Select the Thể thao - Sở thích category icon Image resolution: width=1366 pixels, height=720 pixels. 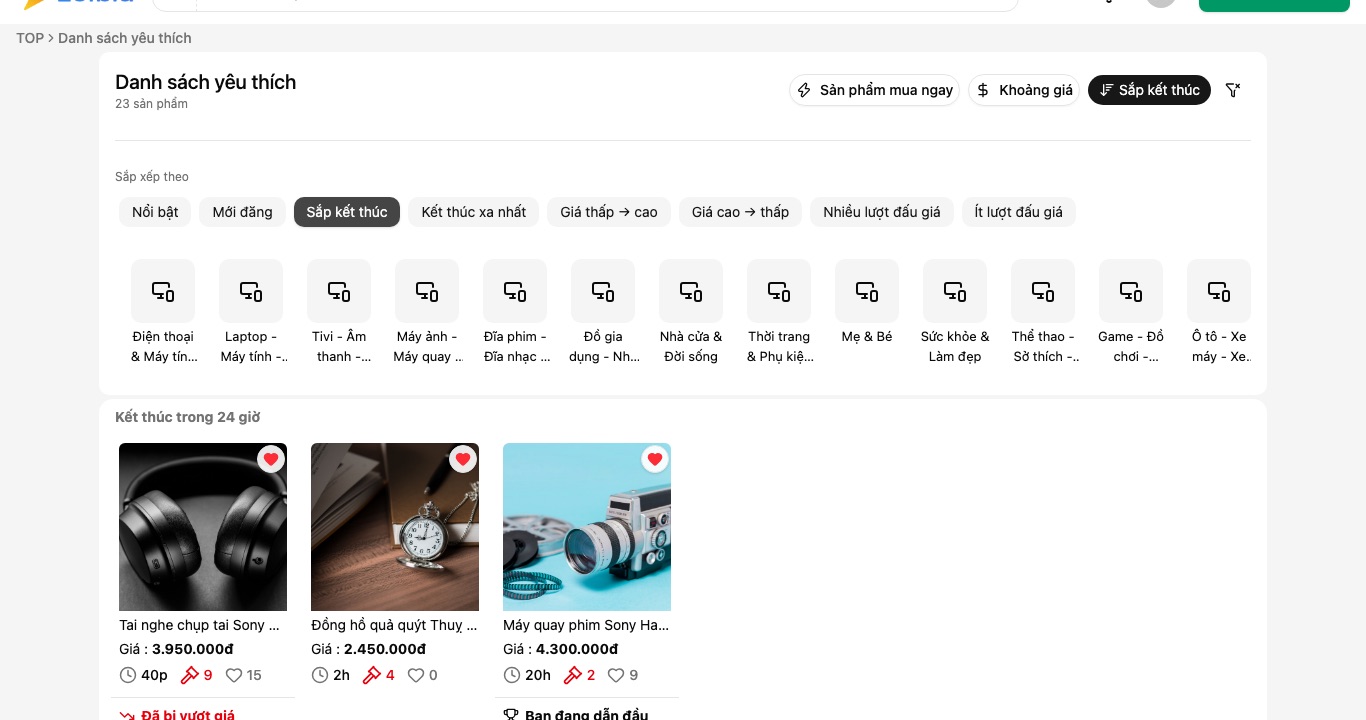click(x=1043, y=291)
